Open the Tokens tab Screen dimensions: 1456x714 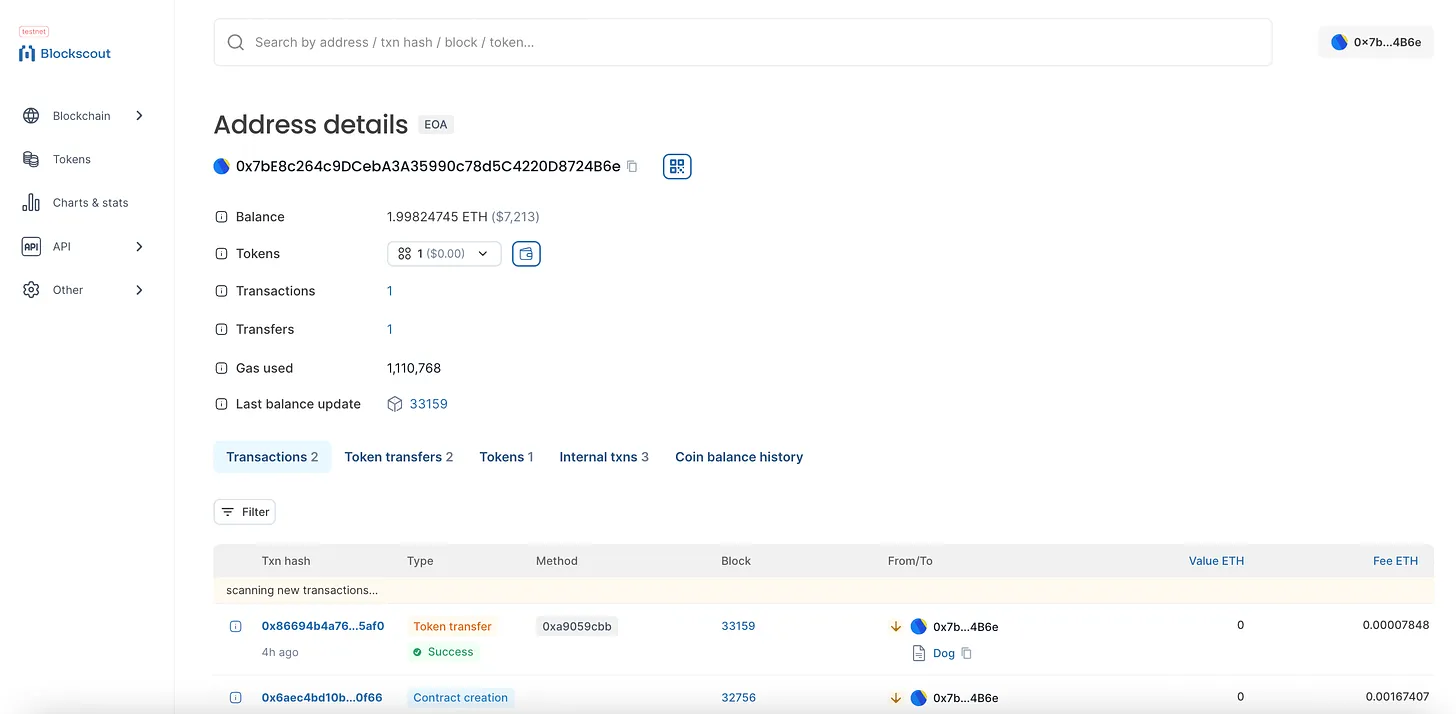coord(506,457)
